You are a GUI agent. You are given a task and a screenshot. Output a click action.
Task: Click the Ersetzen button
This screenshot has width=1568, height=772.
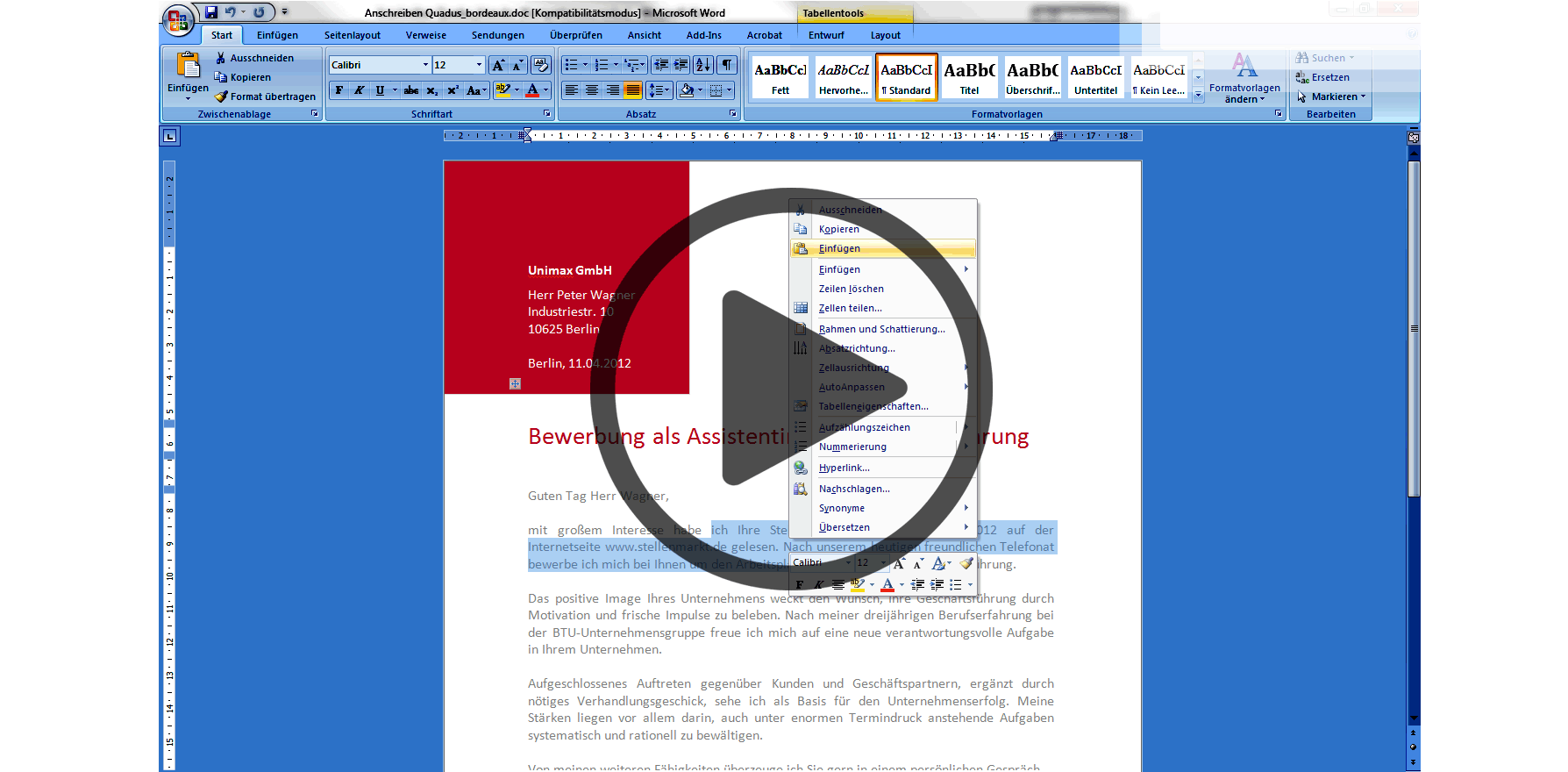click(x=1329, y=77)
